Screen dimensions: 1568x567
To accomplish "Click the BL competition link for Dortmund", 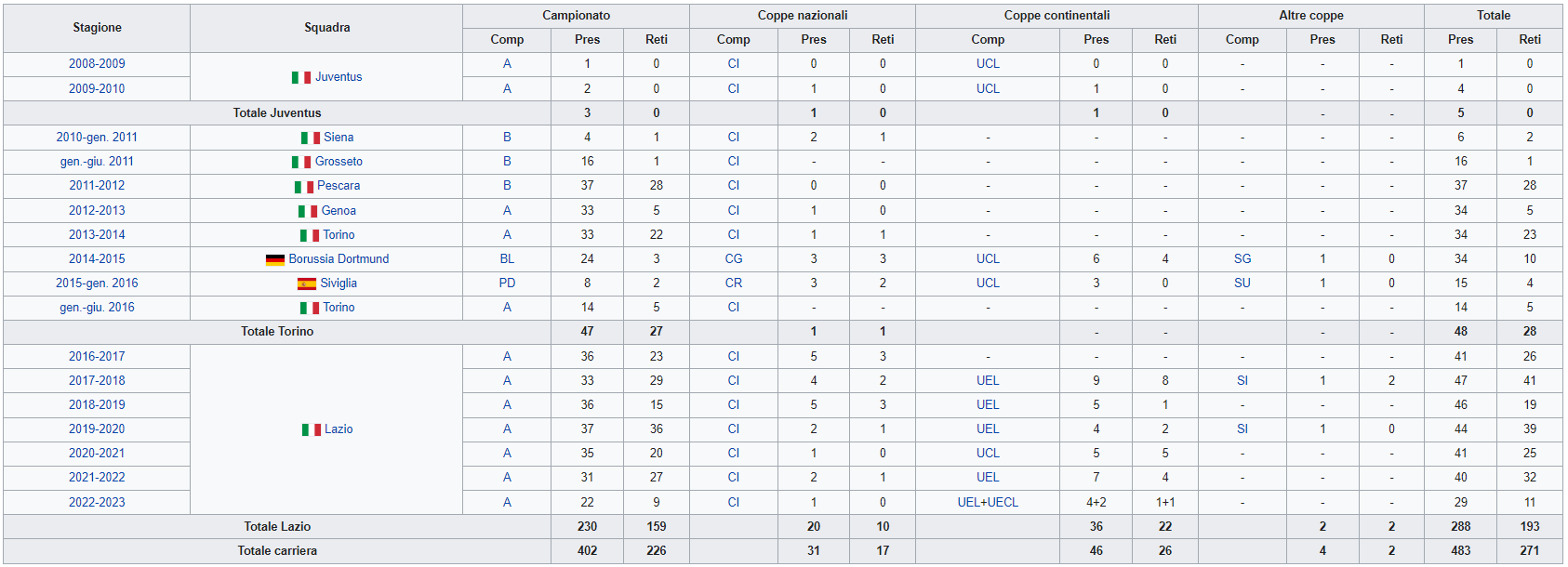I will click(x=507, y=259).
